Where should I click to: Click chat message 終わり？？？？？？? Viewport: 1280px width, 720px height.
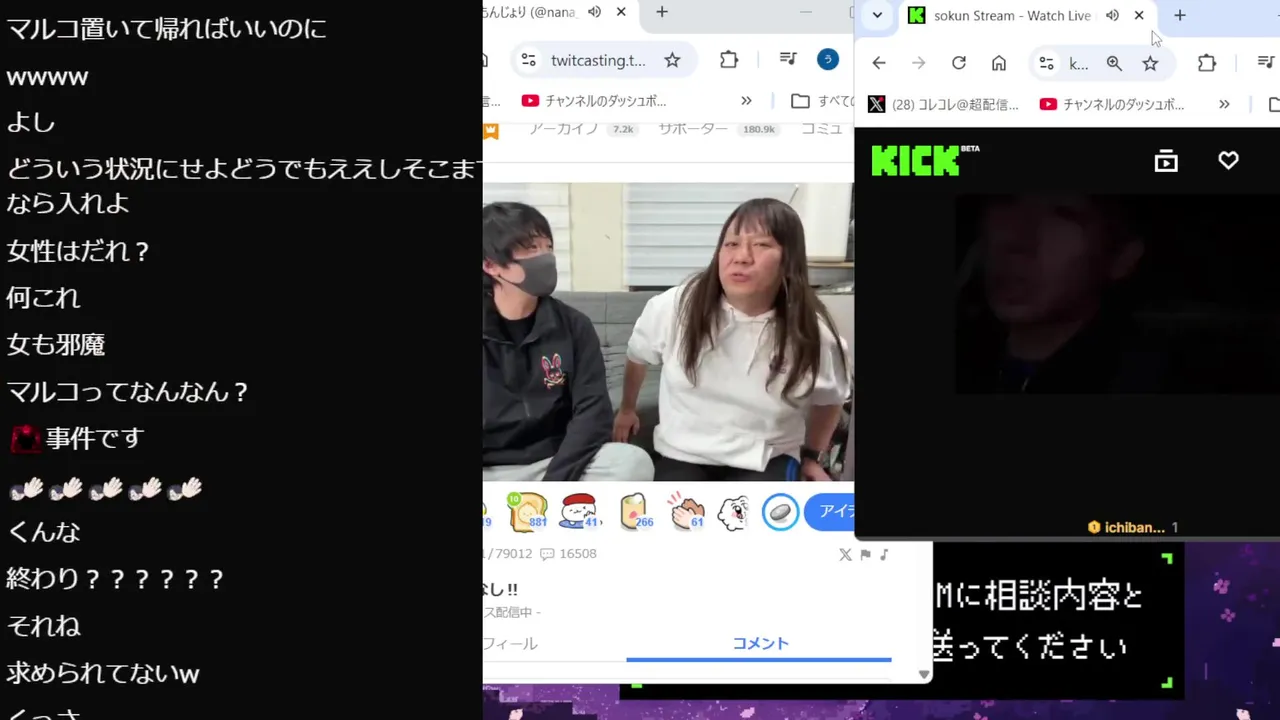coord(115,579)
